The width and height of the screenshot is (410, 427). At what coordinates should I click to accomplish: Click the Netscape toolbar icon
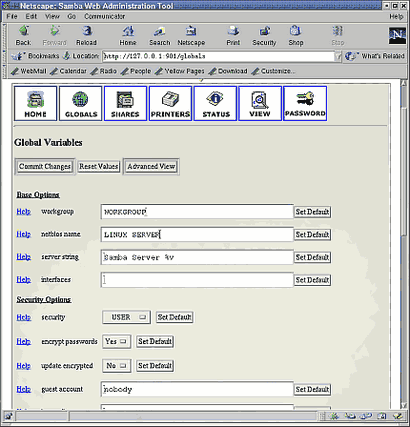[x=191, y=36]
